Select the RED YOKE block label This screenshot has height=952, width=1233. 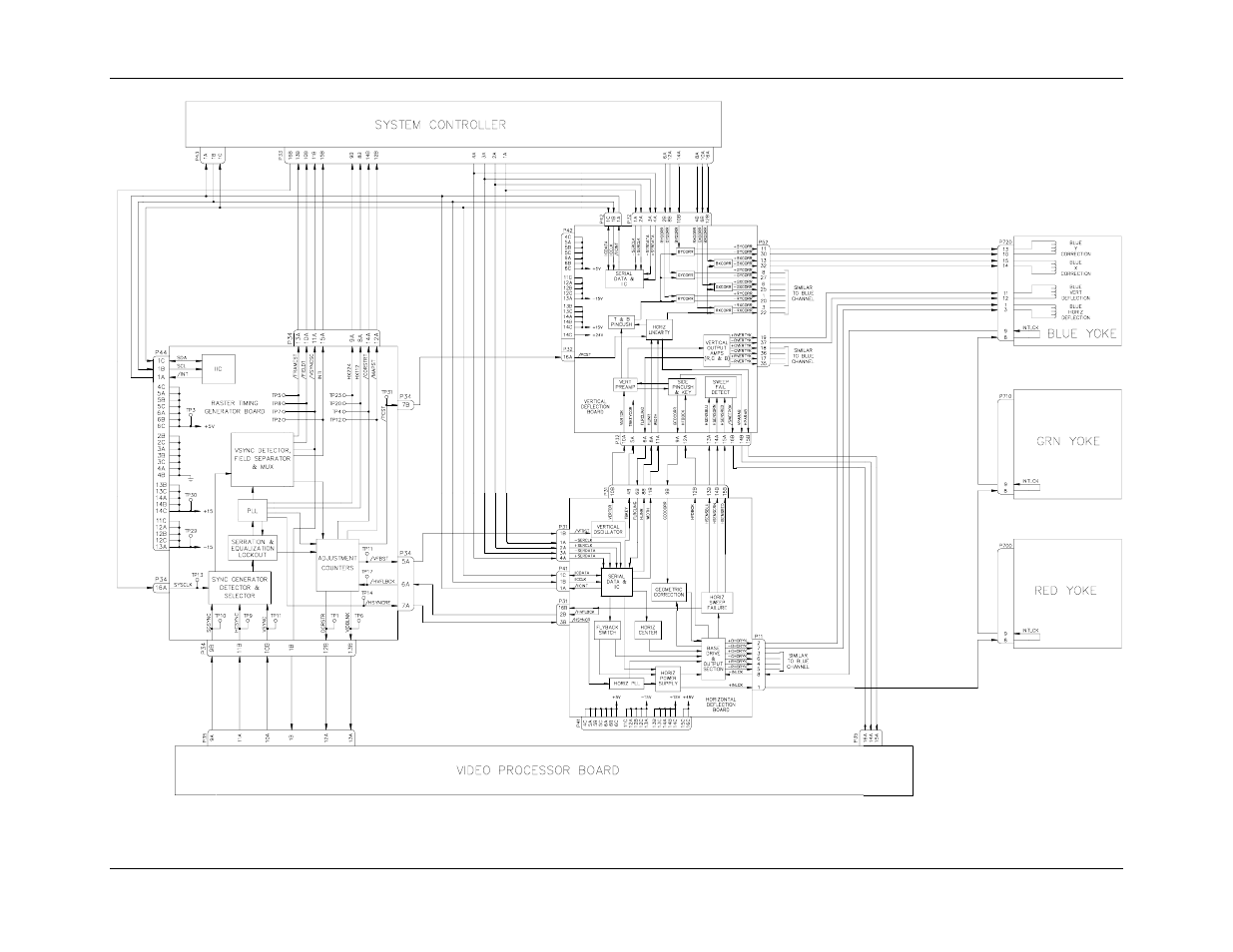[x=1065, y=590]
